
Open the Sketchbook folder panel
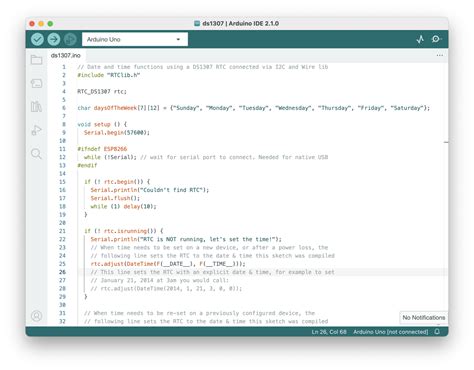[36, 60]
